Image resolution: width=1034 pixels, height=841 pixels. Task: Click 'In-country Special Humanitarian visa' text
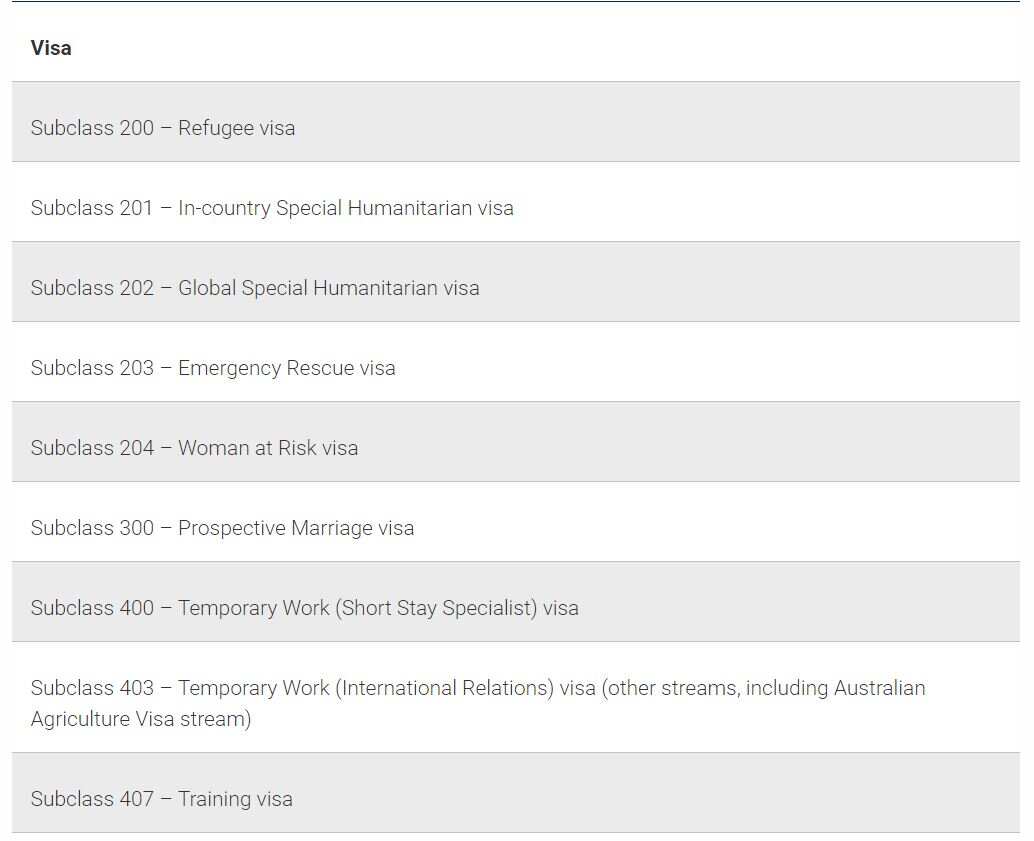(346, 208)
